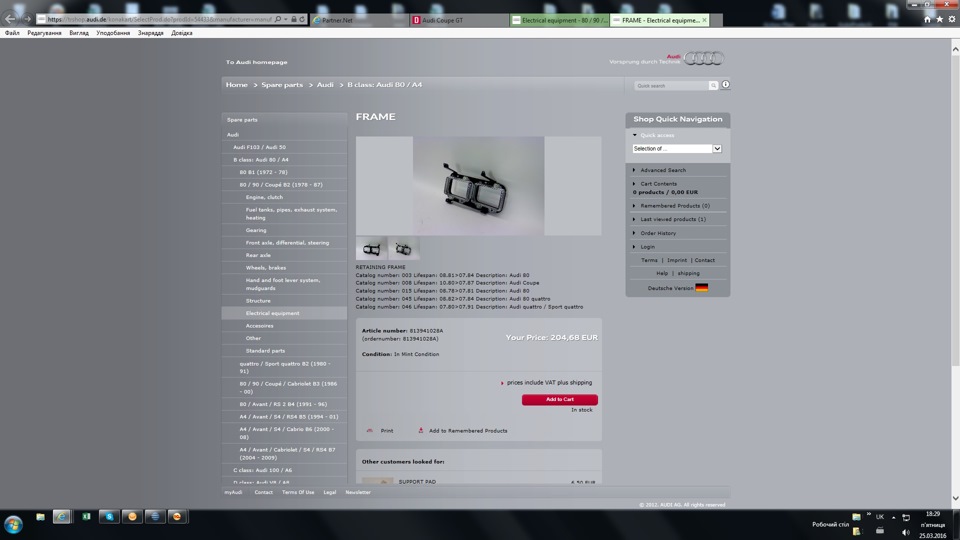Click the second product thumbnail
The width and height of the screenshot is (960, 540).
(x=403, y=249)
